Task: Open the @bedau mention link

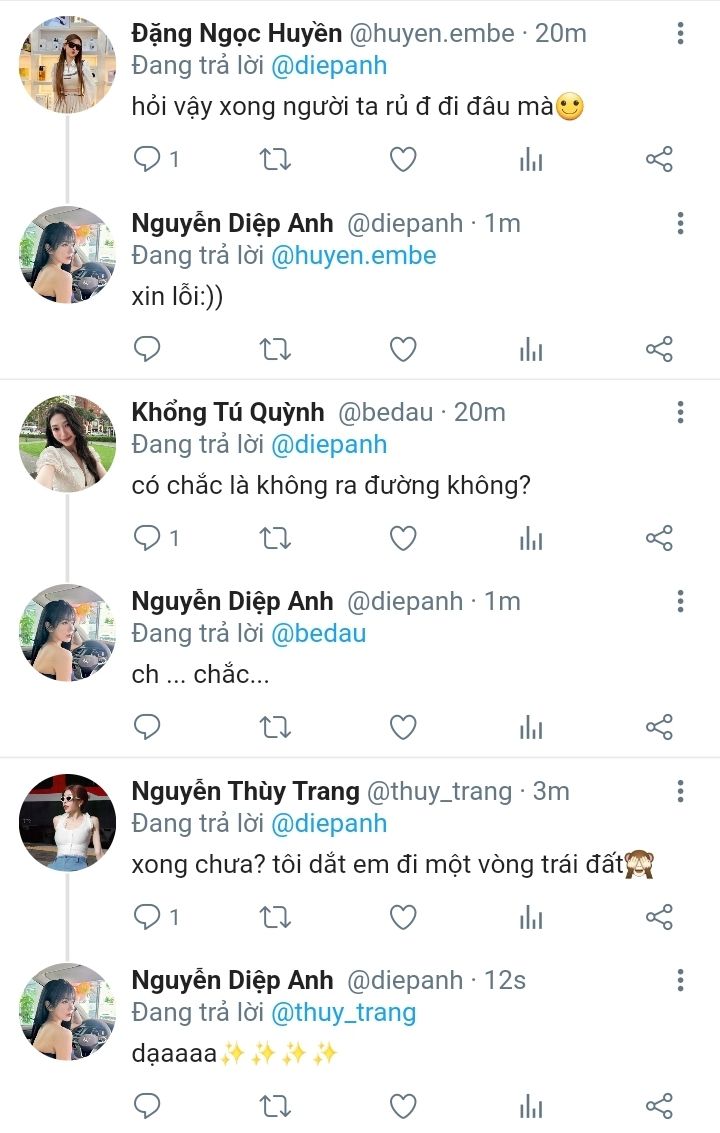Action: point(319,633)
